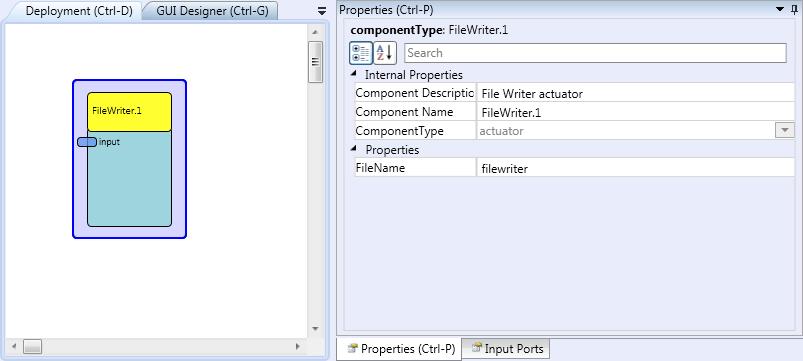
Task: Click the horizontal scrollbar thumb in canvas
Action: coord(32,347)
